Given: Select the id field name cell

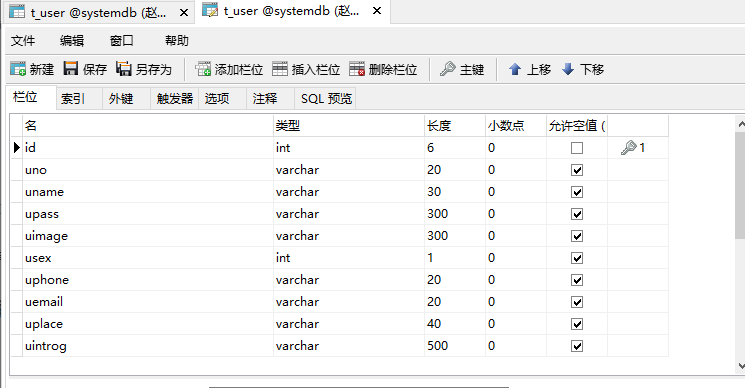Looking at the screenshot, I should coord(148,148).
